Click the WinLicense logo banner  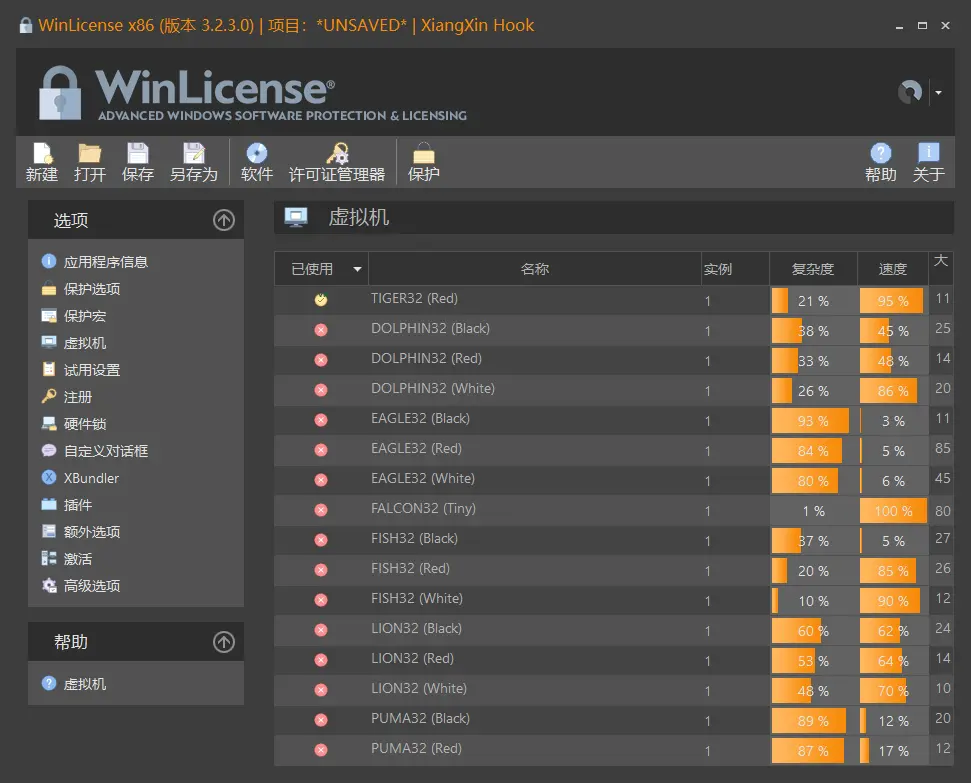[252, 93]
